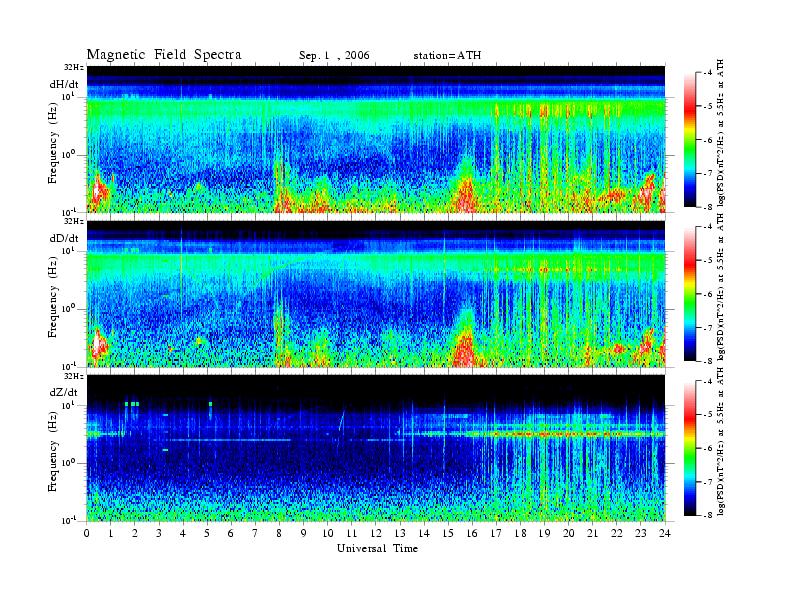Click the "dH/dt" panel label

[64, 84]
